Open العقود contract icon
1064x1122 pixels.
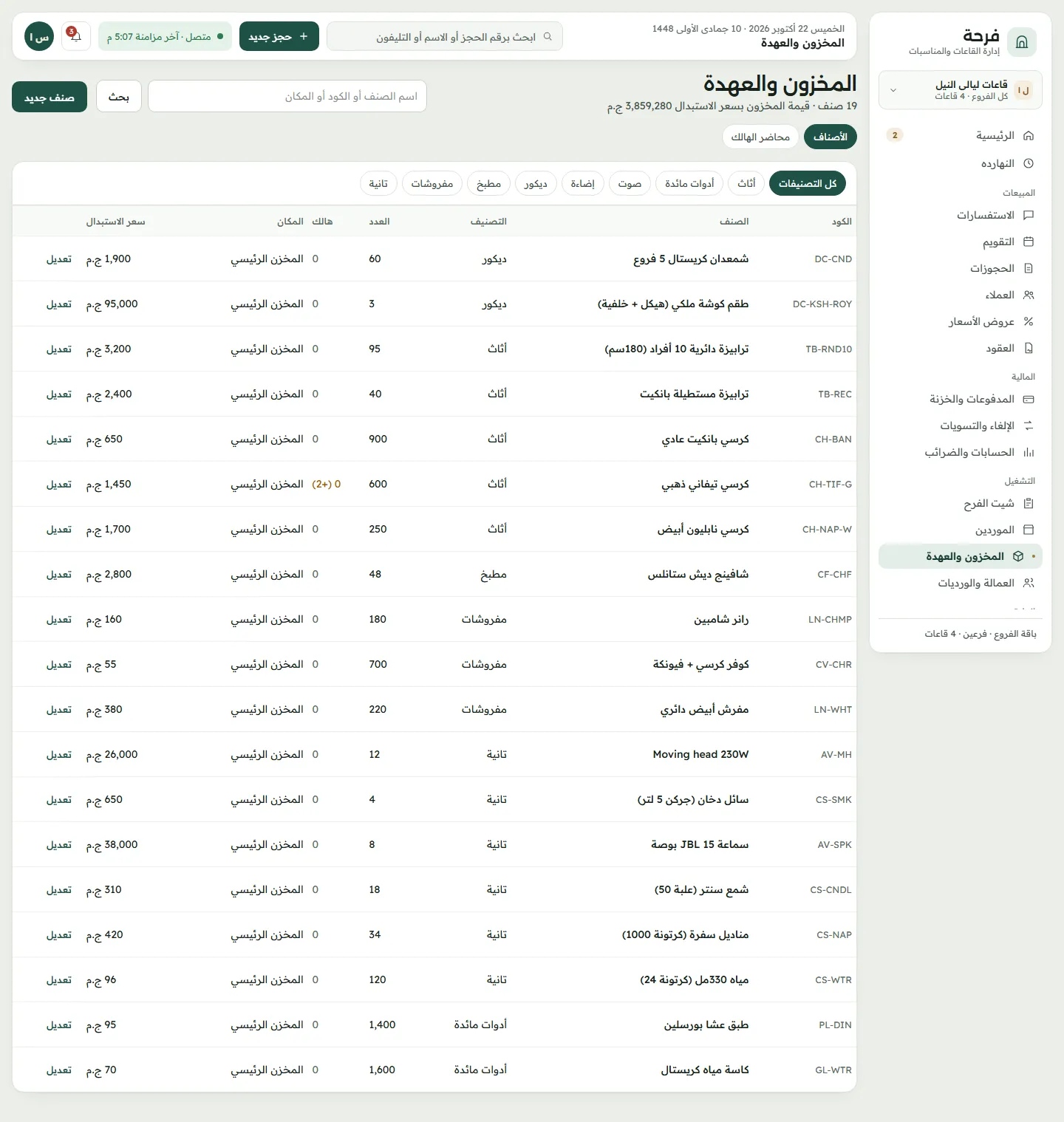[1029, 348]
